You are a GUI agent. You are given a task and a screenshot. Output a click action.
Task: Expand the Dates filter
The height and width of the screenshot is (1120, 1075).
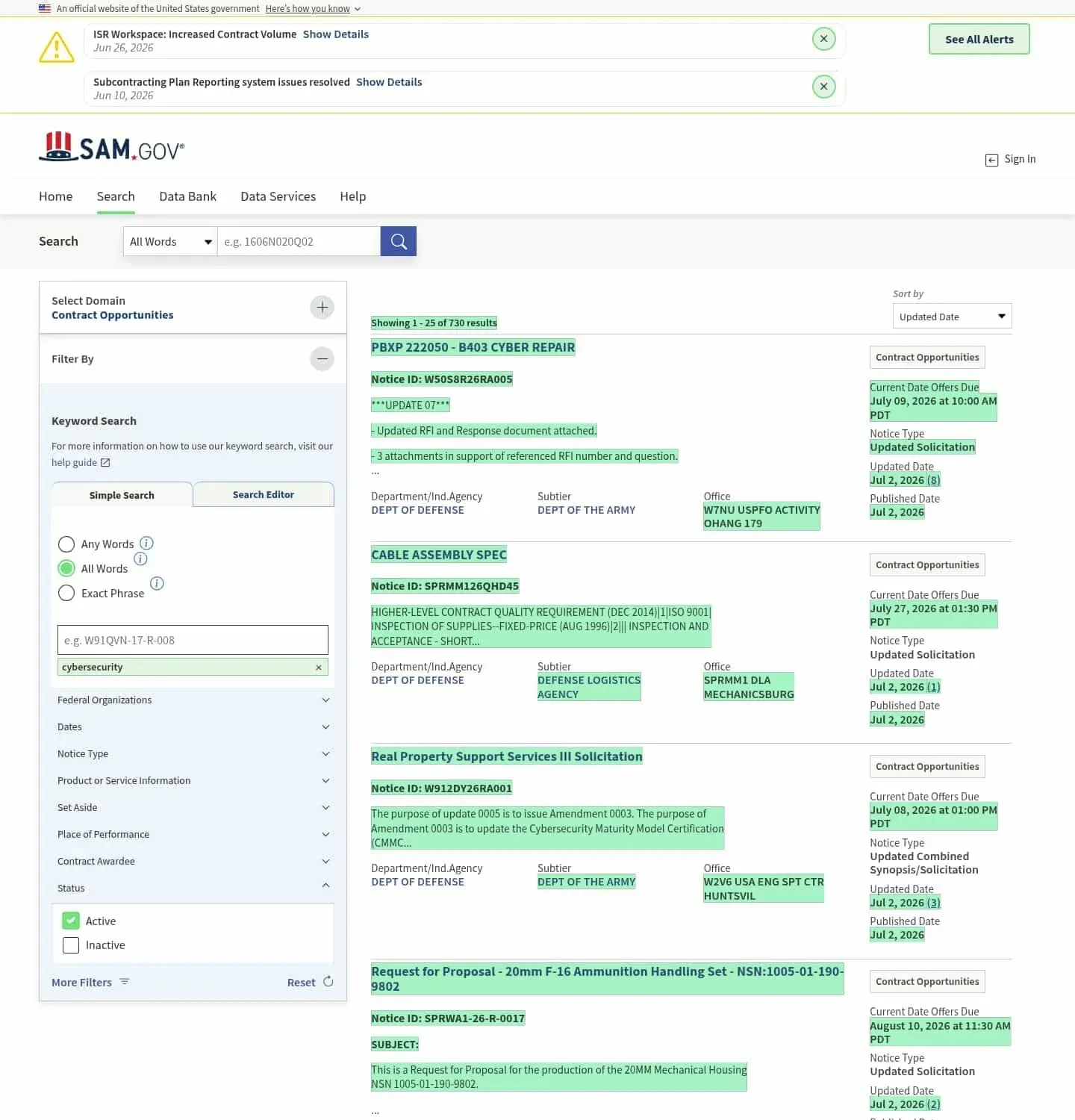click(193, 727)
